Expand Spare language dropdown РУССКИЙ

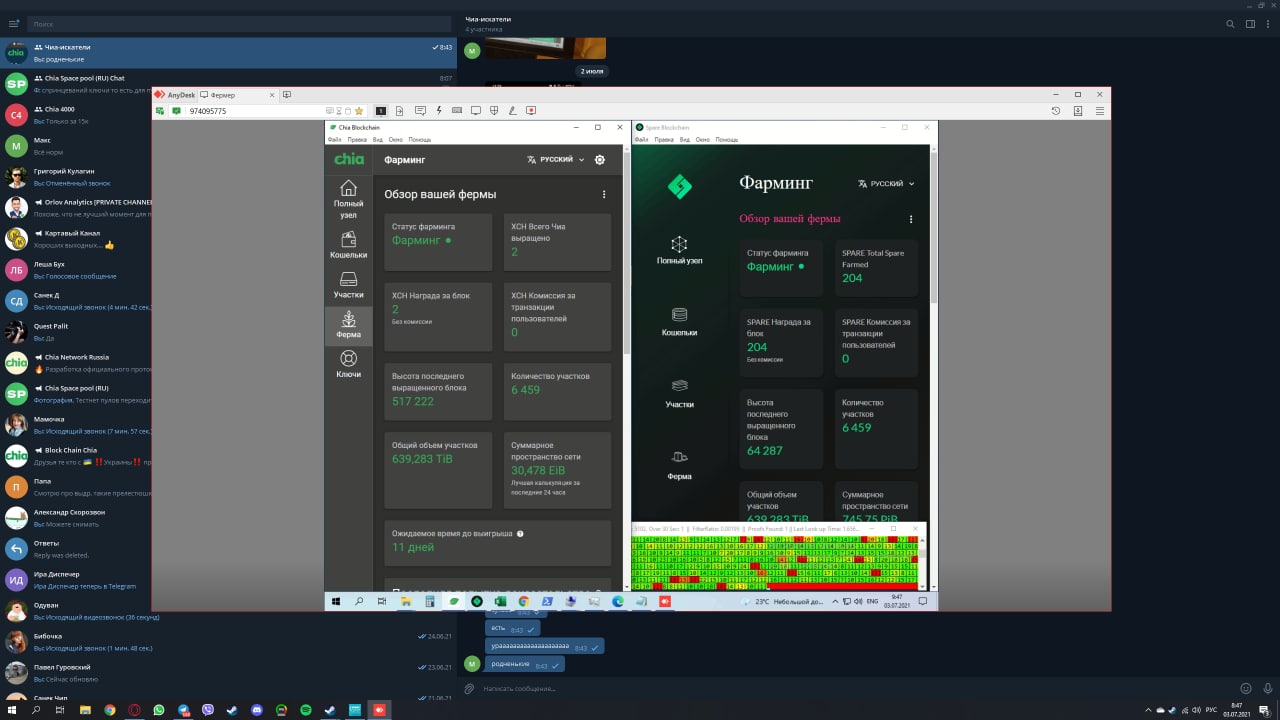coord(886,184)
